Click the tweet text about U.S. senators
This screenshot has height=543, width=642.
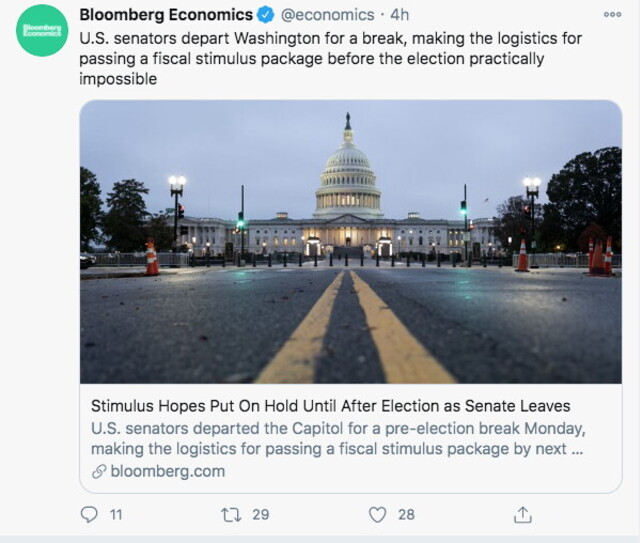[330, 58]
